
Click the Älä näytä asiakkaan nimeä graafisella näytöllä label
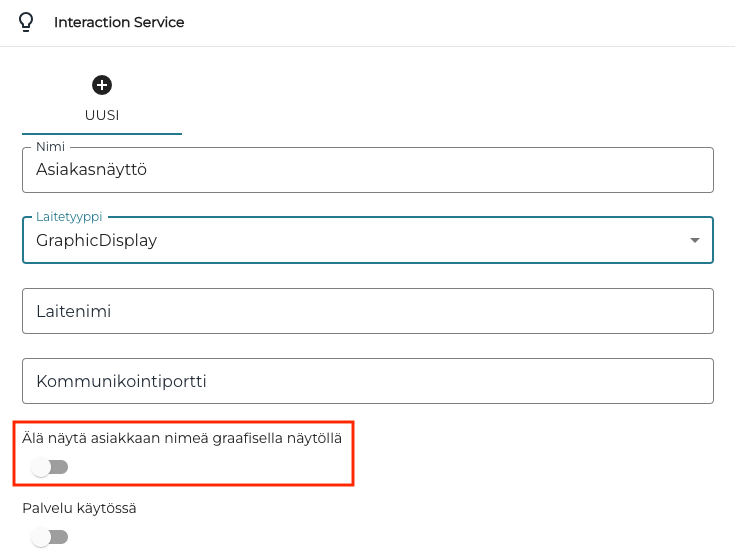pos(189,436)
